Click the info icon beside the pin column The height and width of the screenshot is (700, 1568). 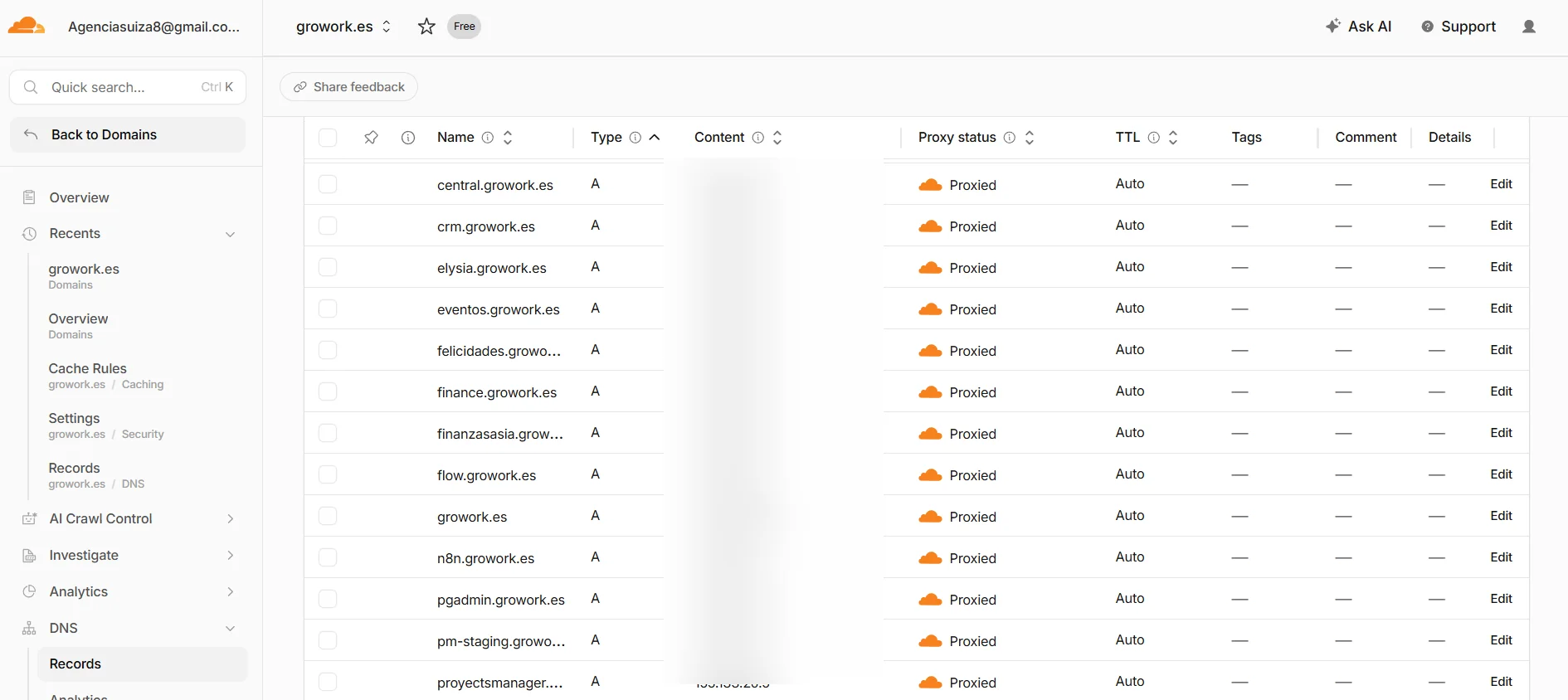(408, 138)
